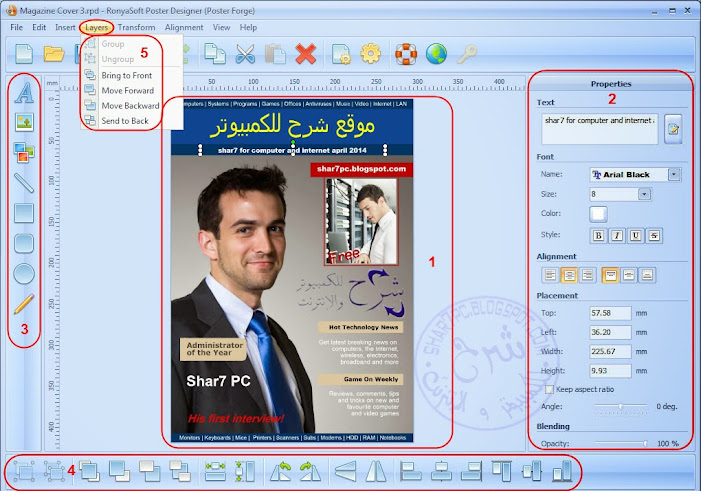Open the Alignment menu
The width and height of the screenshot is (701, 491).
184,27
